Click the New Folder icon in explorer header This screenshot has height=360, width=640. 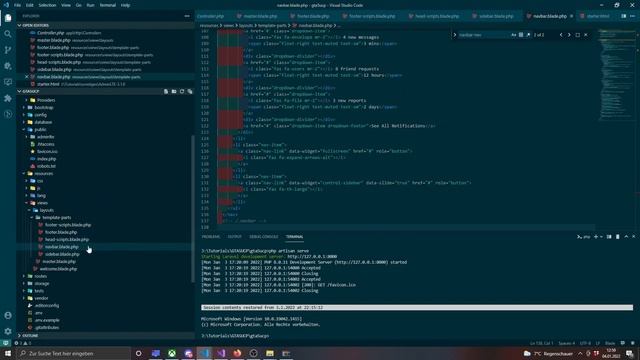coord(174,91)
